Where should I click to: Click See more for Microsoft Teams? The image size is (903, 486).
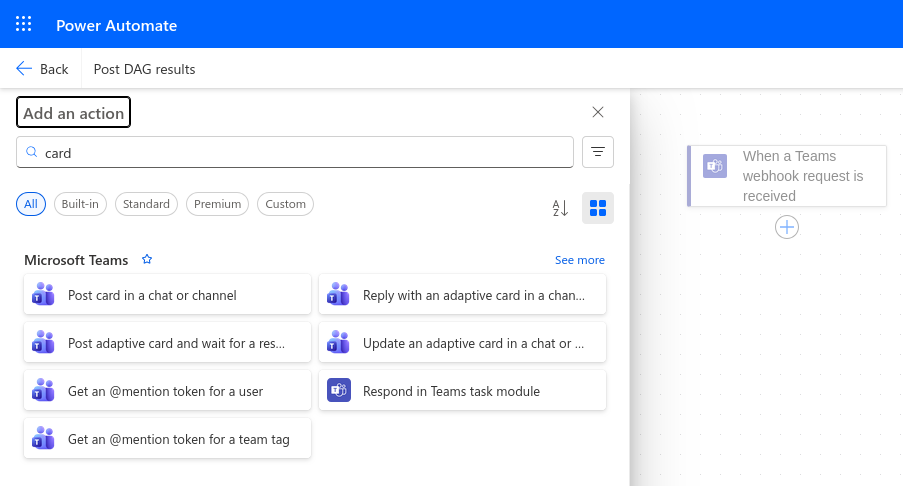coord(579,260)
